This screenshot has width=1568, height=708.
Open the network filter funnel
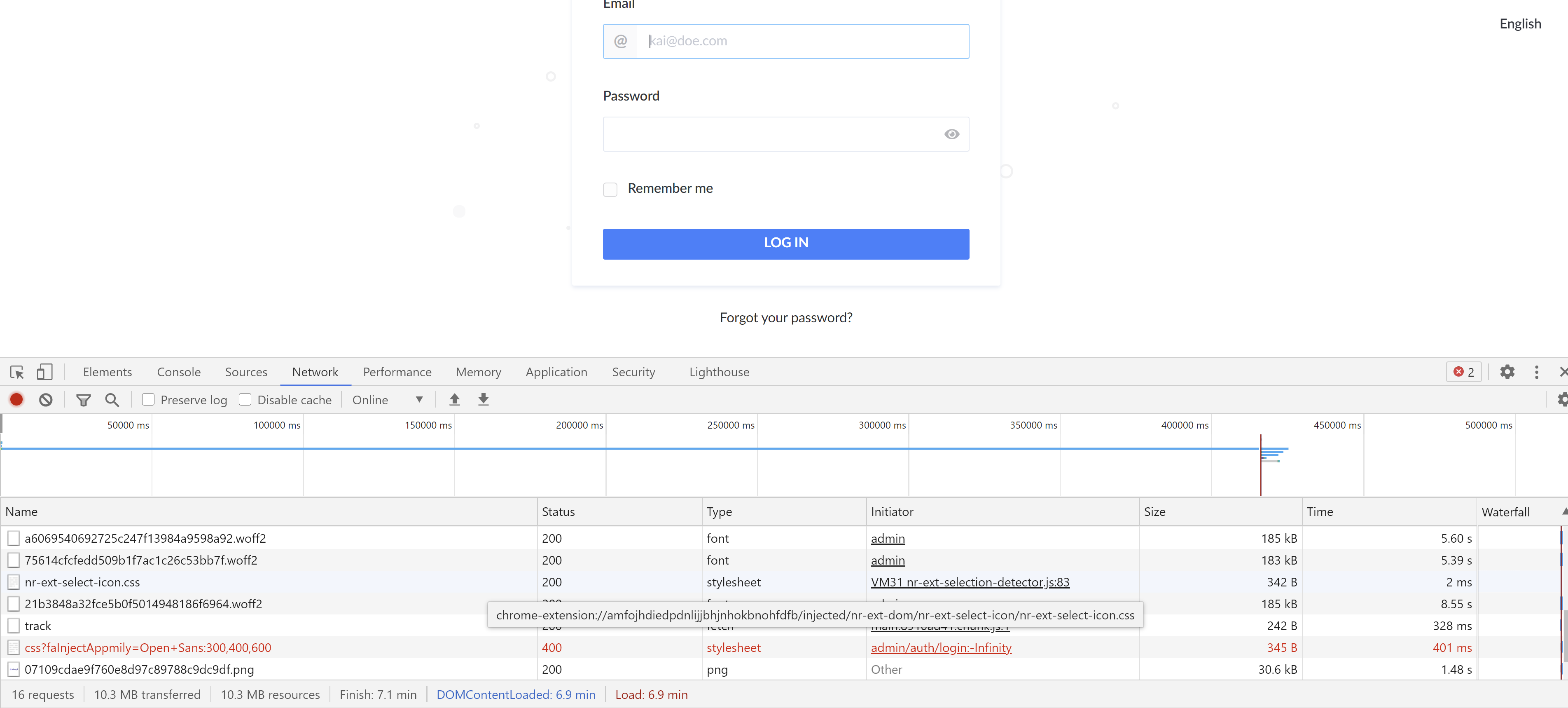[x=83, y=400]
